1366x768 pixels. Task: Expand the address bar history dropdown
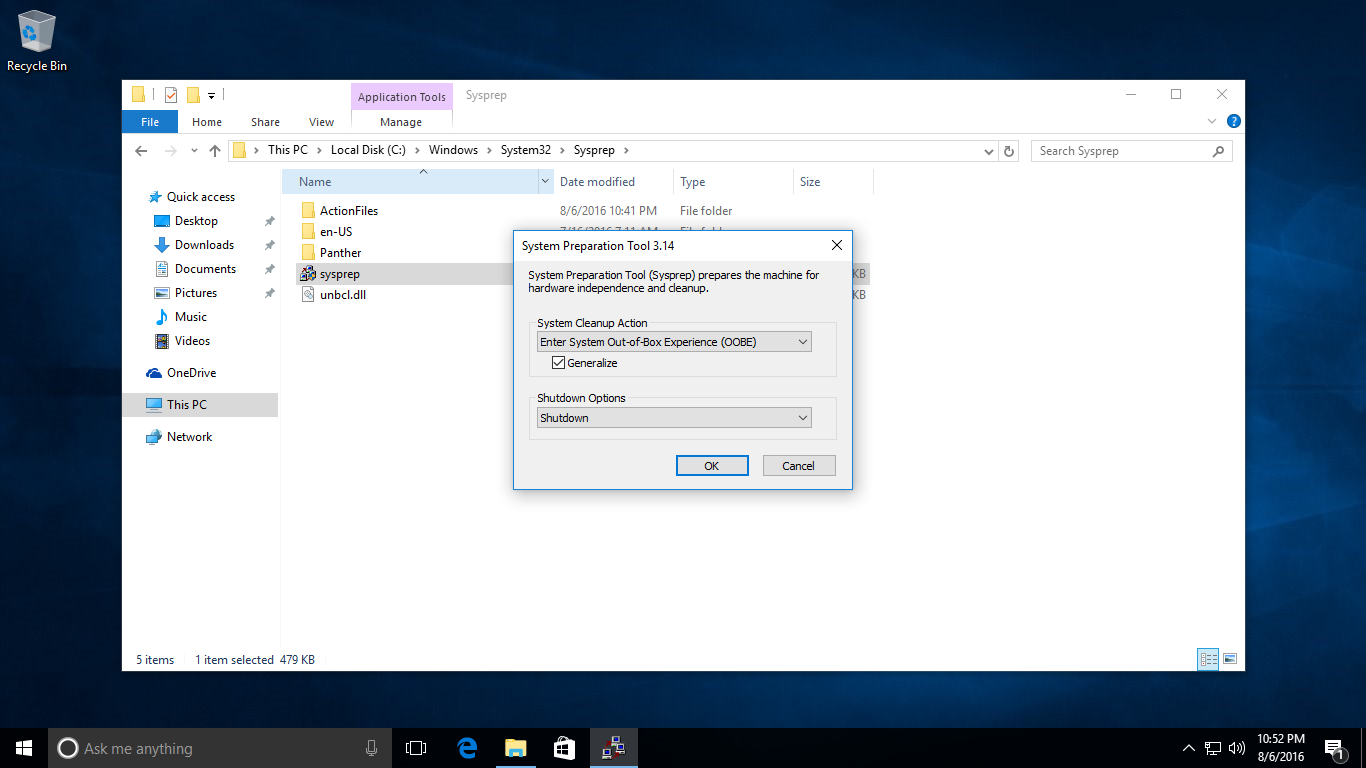[x=988, y=151]
